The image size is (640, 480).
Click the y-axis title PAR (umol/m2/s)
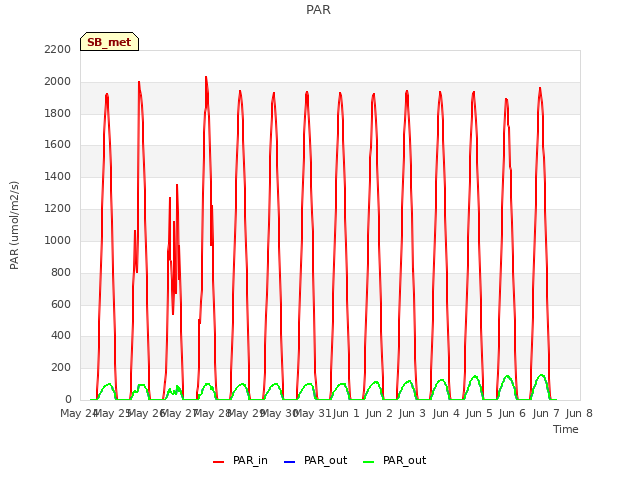tap(14, 225)
